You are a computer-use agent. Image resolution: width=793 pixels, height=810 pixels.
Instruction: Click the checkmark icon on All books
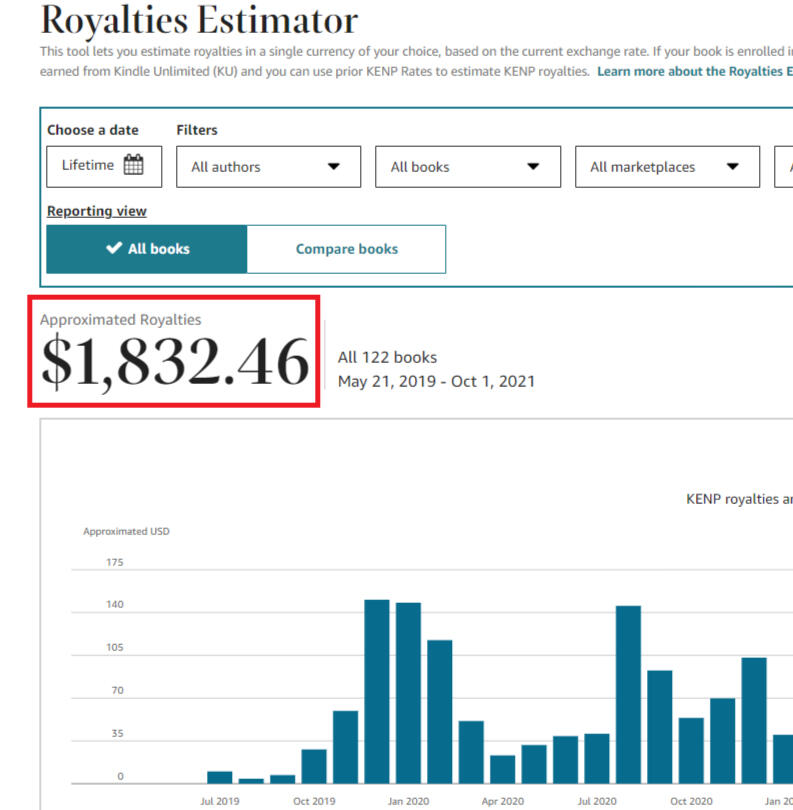pos(114,249)
